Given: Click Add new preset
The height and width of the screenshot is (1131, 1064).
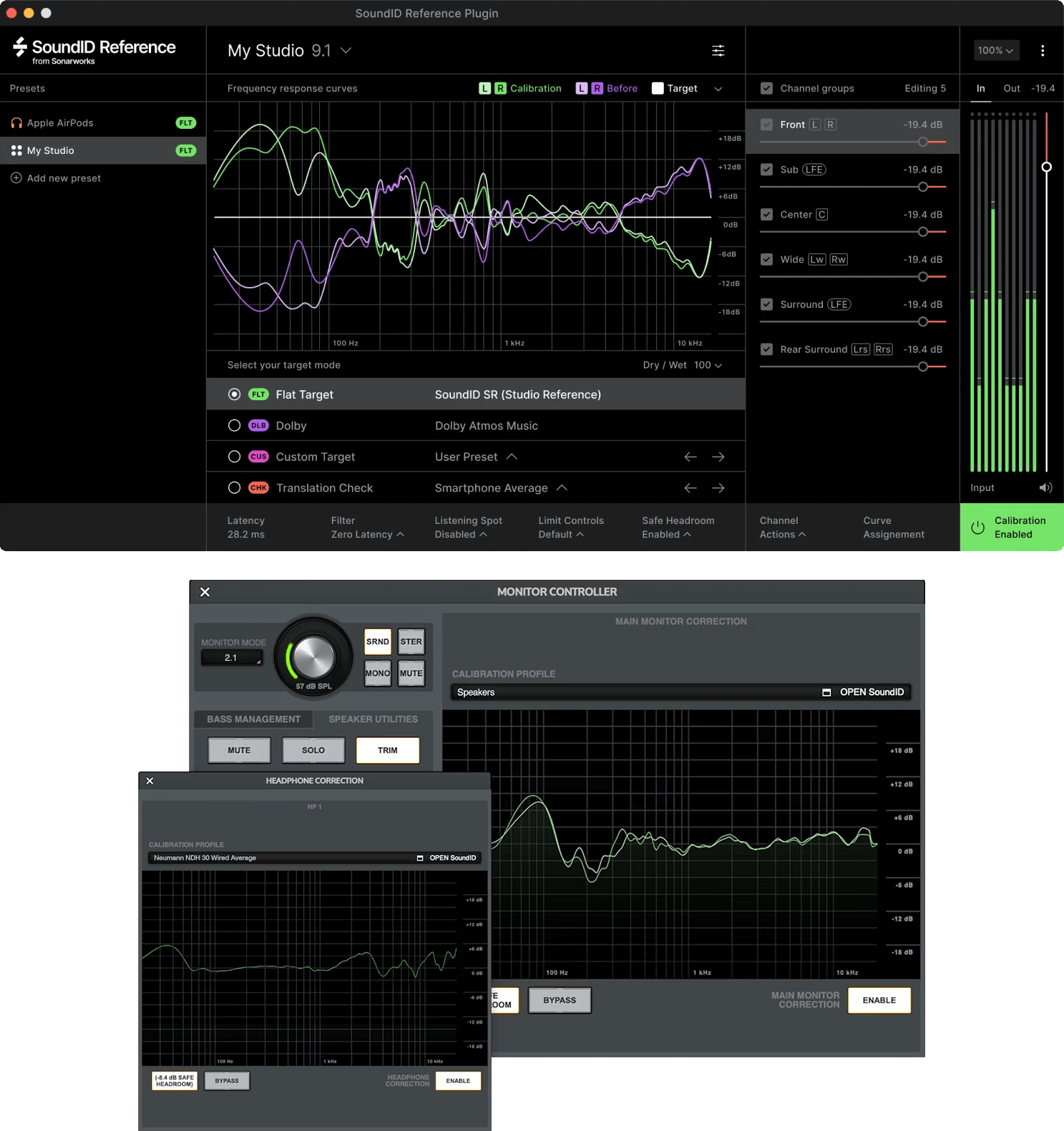Looking at the screenshot, I should (x=56, y=178).
